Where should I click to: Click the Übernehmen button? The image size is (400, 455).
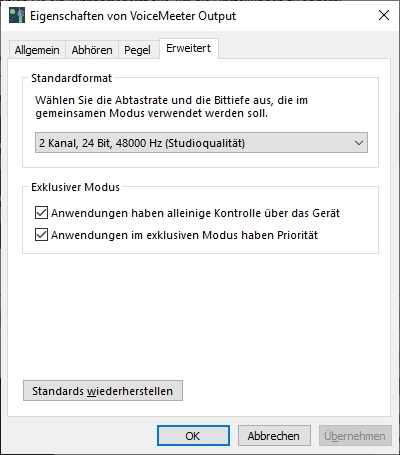point(355,436)
